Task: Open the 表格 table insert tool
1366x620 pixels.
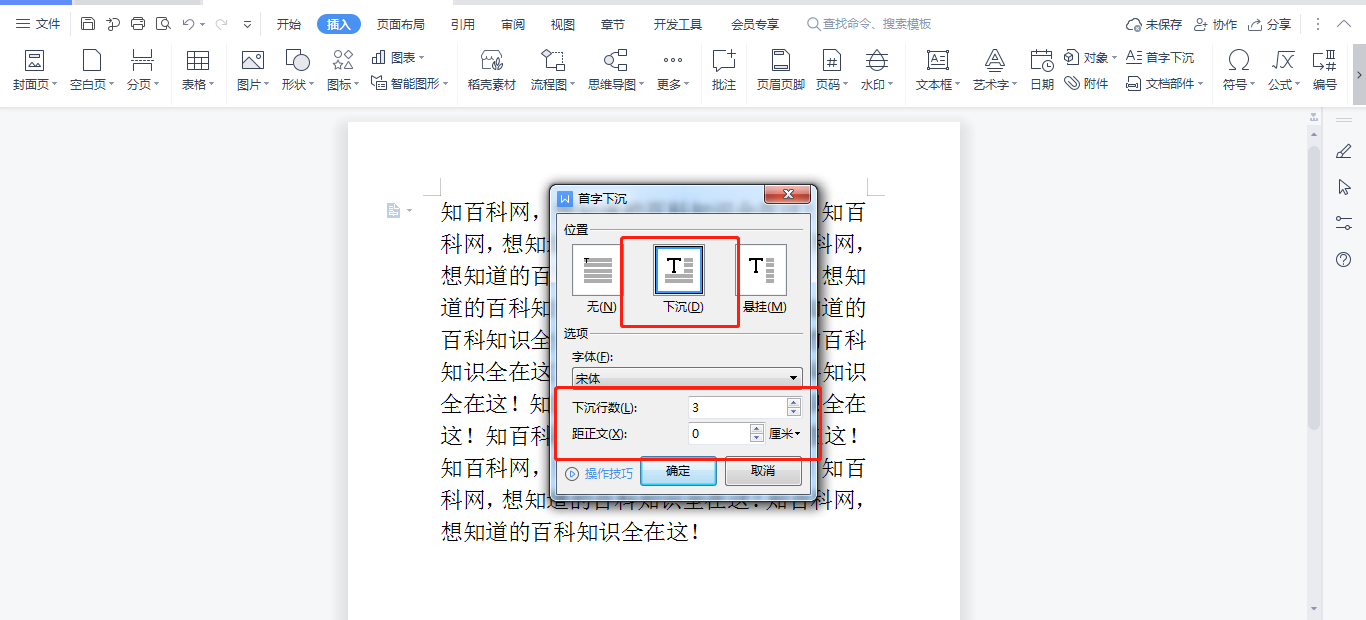Action: pos(198,70)
